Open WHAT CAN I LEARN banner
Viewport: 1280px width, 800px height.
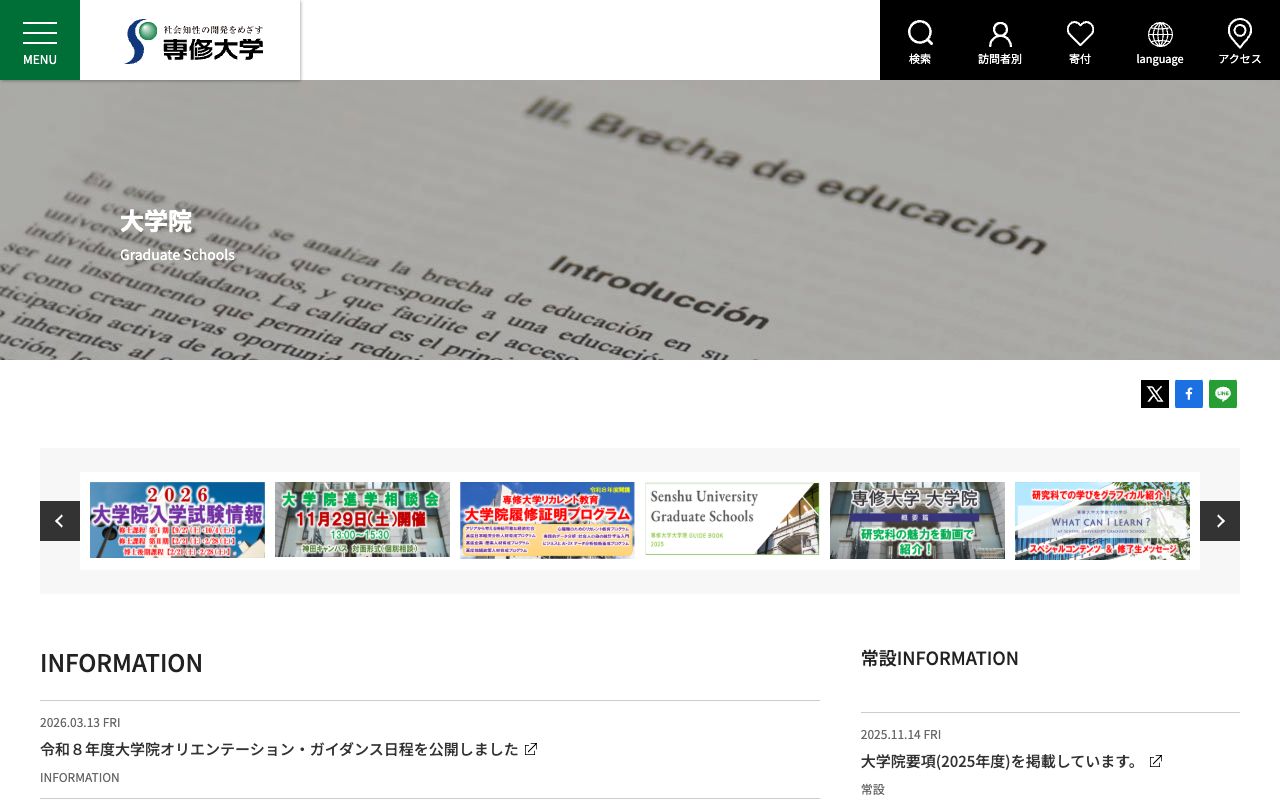tap(1102, 520)
